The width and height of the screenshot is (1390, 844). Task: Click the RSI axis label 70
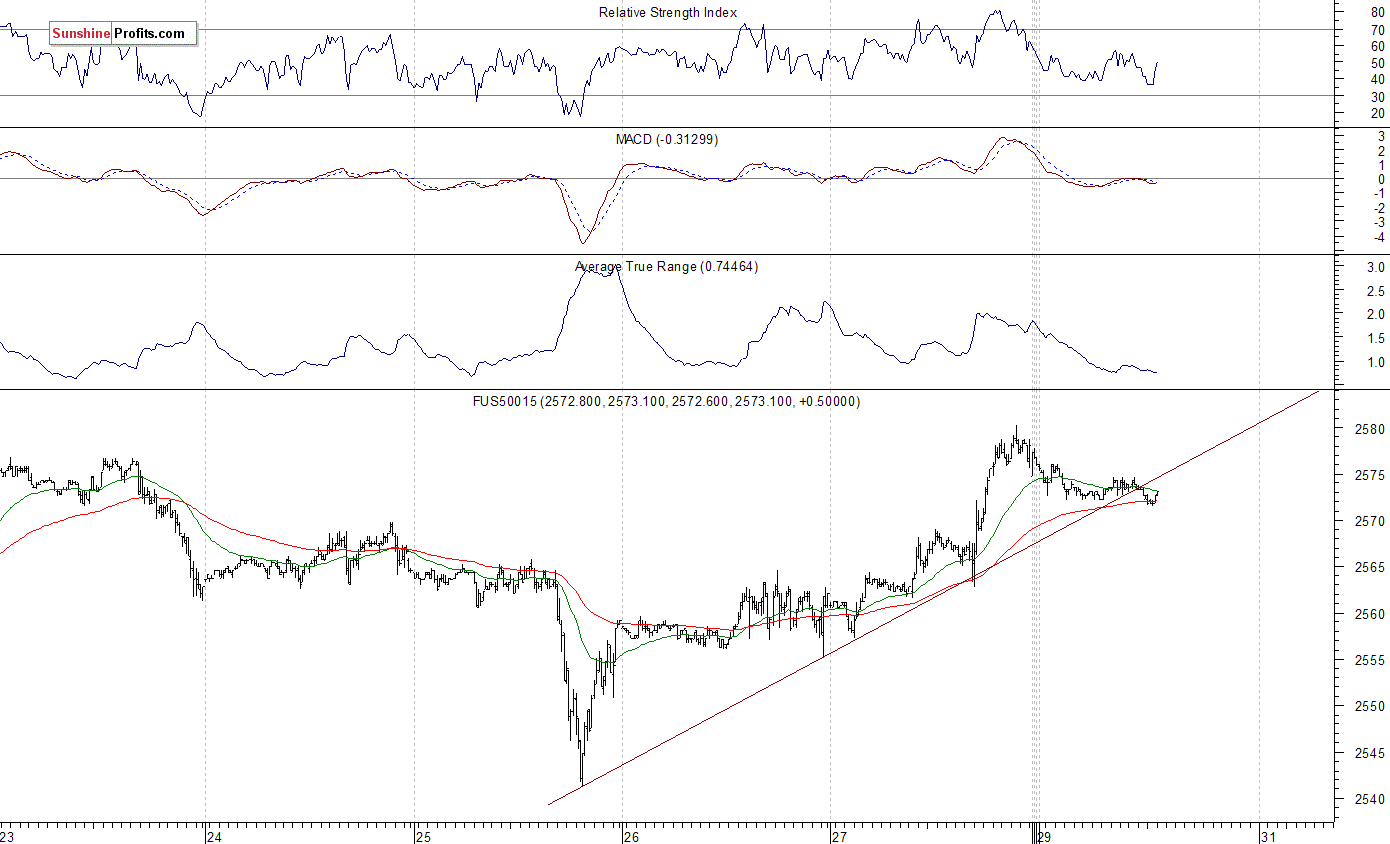tap(1378, 29)
